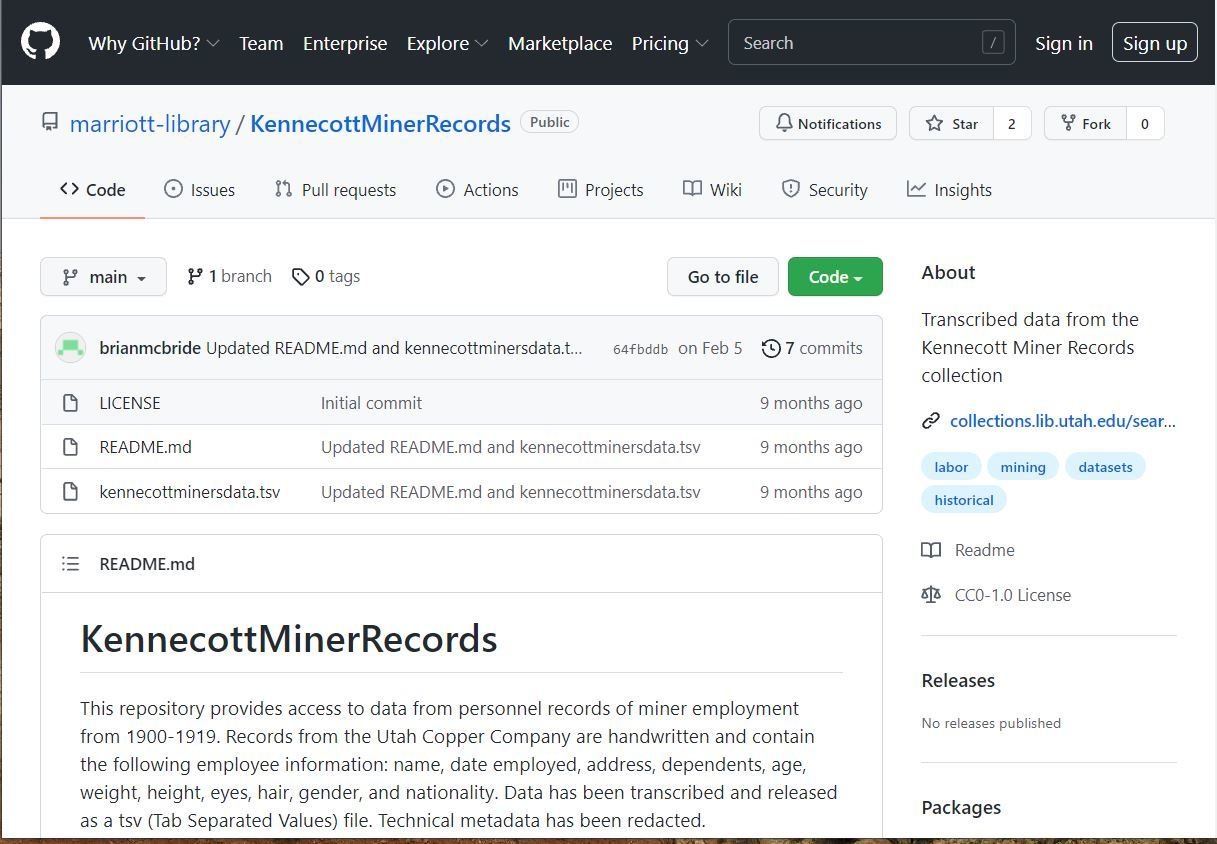Click the Go to file button
The width and height of the screenshot is (1217, 844).
point(723,277)
